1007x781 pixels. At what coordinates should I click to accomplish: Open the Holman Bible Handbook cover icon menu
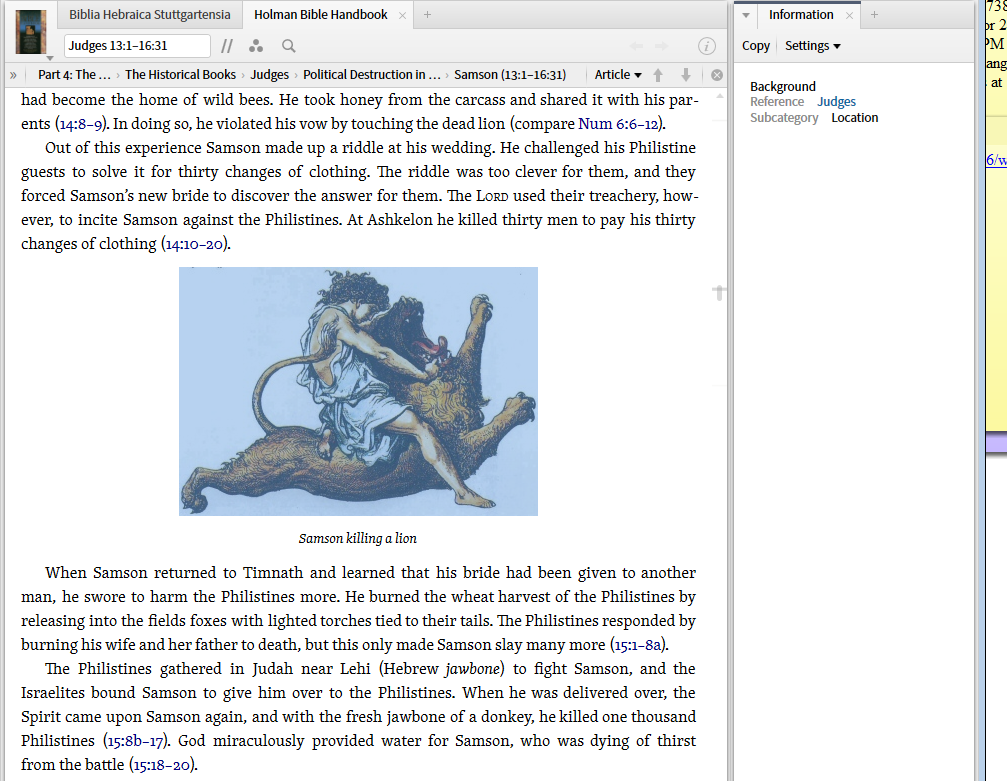point(31,33)
